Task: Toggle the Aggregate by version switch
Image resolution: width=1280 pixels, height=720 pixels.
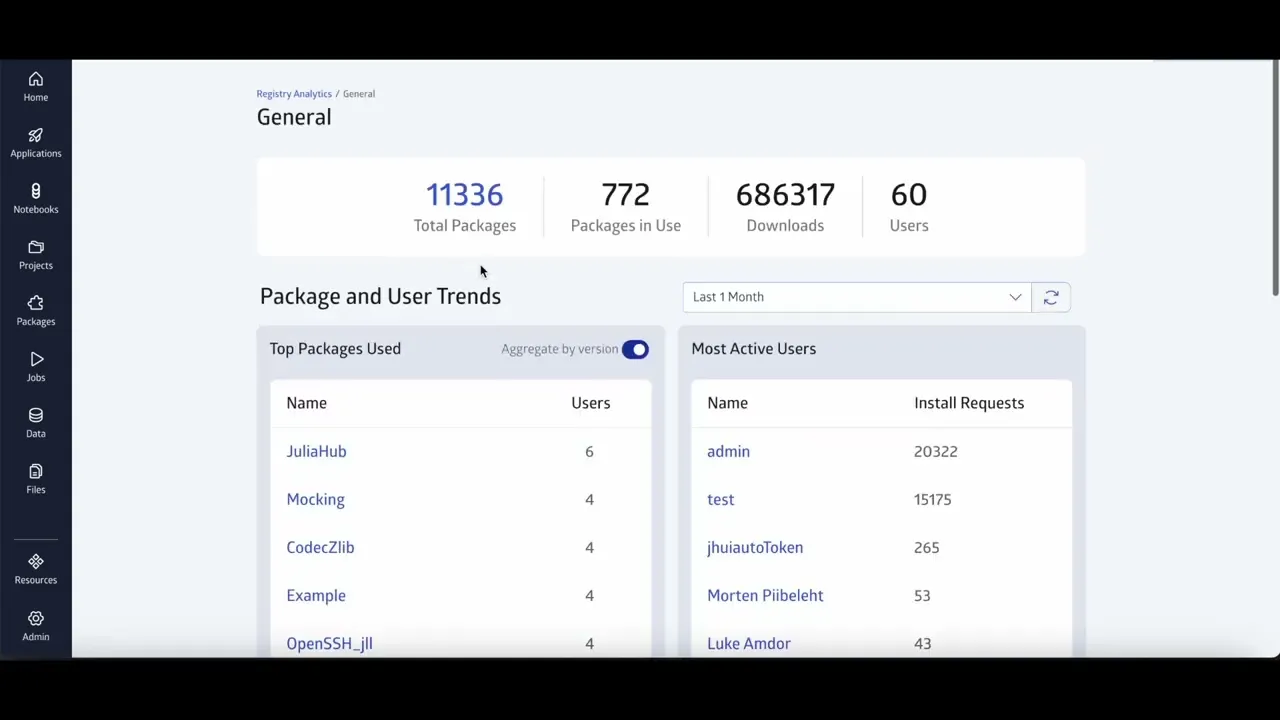Action: point(635,349)
